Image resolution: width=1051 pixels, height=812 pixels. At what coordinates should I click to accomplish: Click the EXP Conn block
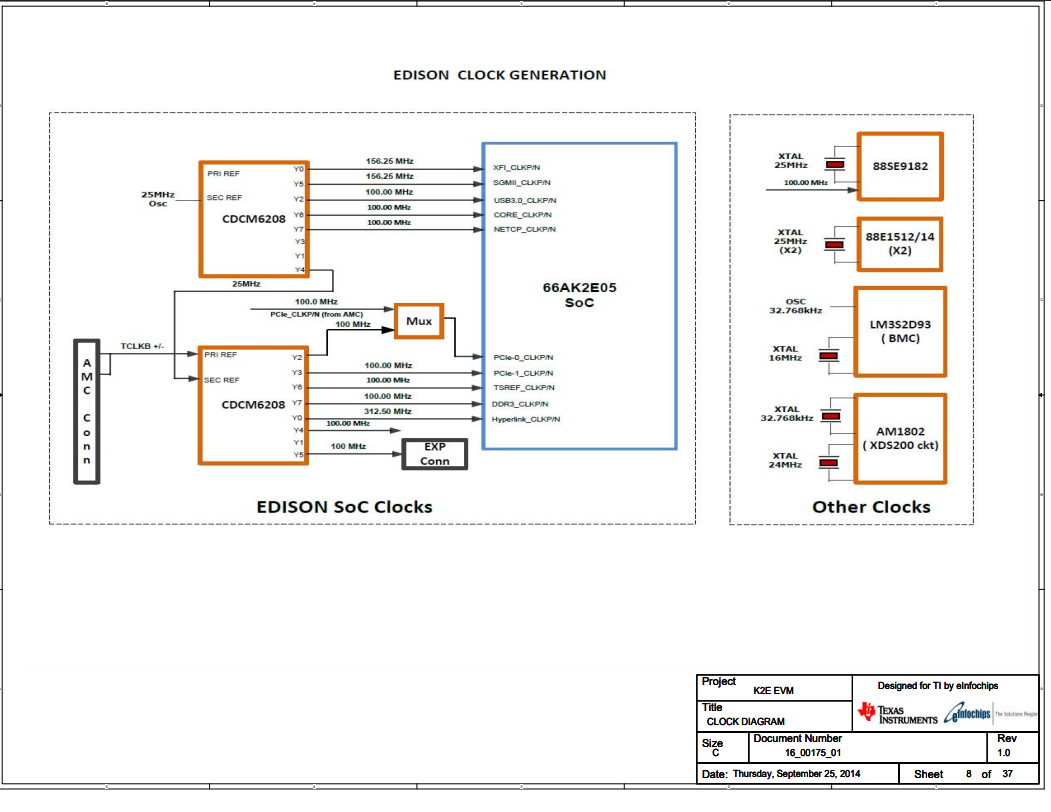[434, 454]
